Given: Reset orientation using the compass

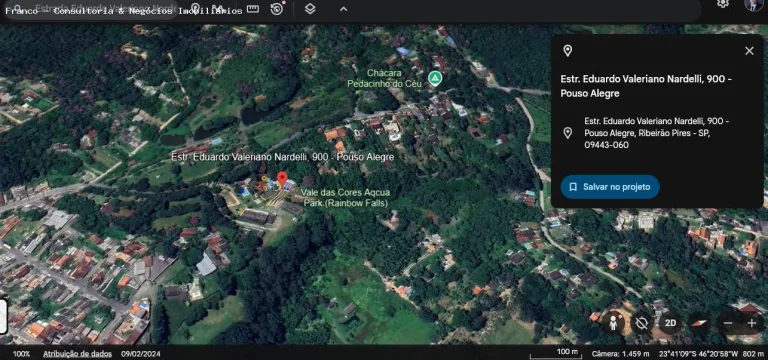Looking at the screenshot, I should coord(699,323).
